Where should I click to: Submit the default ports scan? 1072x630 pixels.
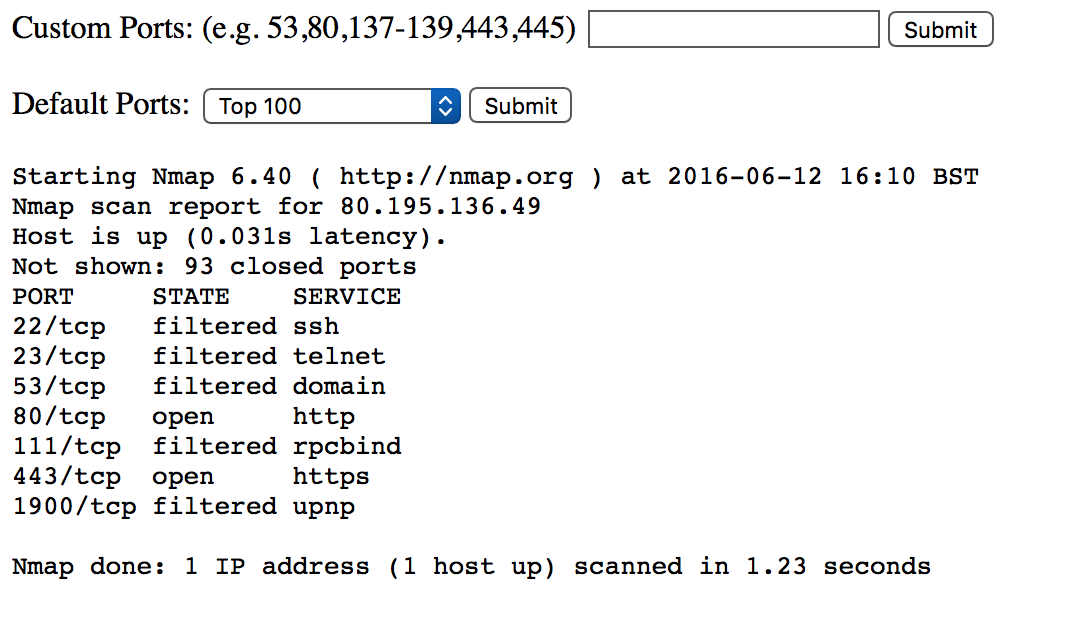point(520,105)
